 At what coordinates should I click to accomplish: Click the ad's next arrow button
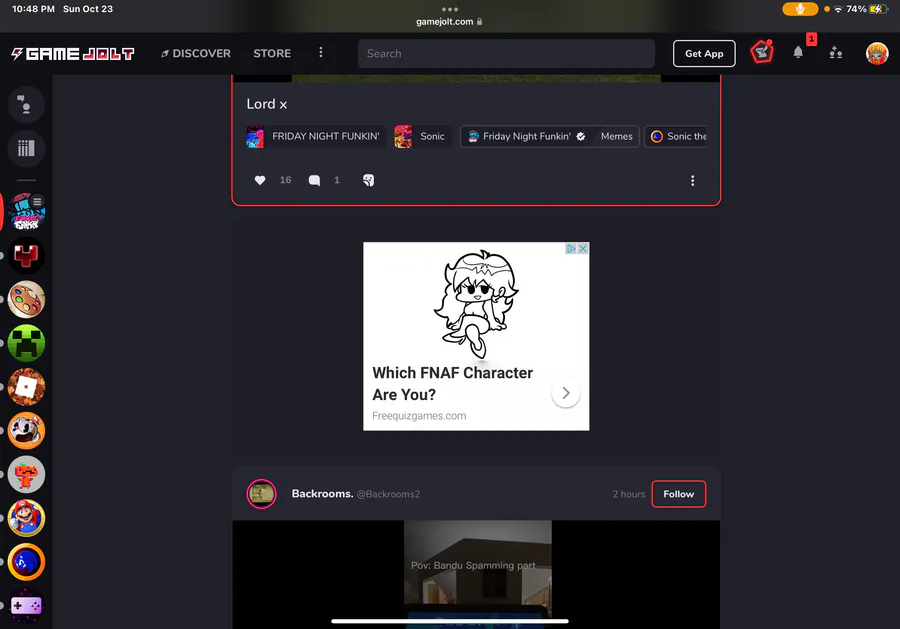point(566,393)
